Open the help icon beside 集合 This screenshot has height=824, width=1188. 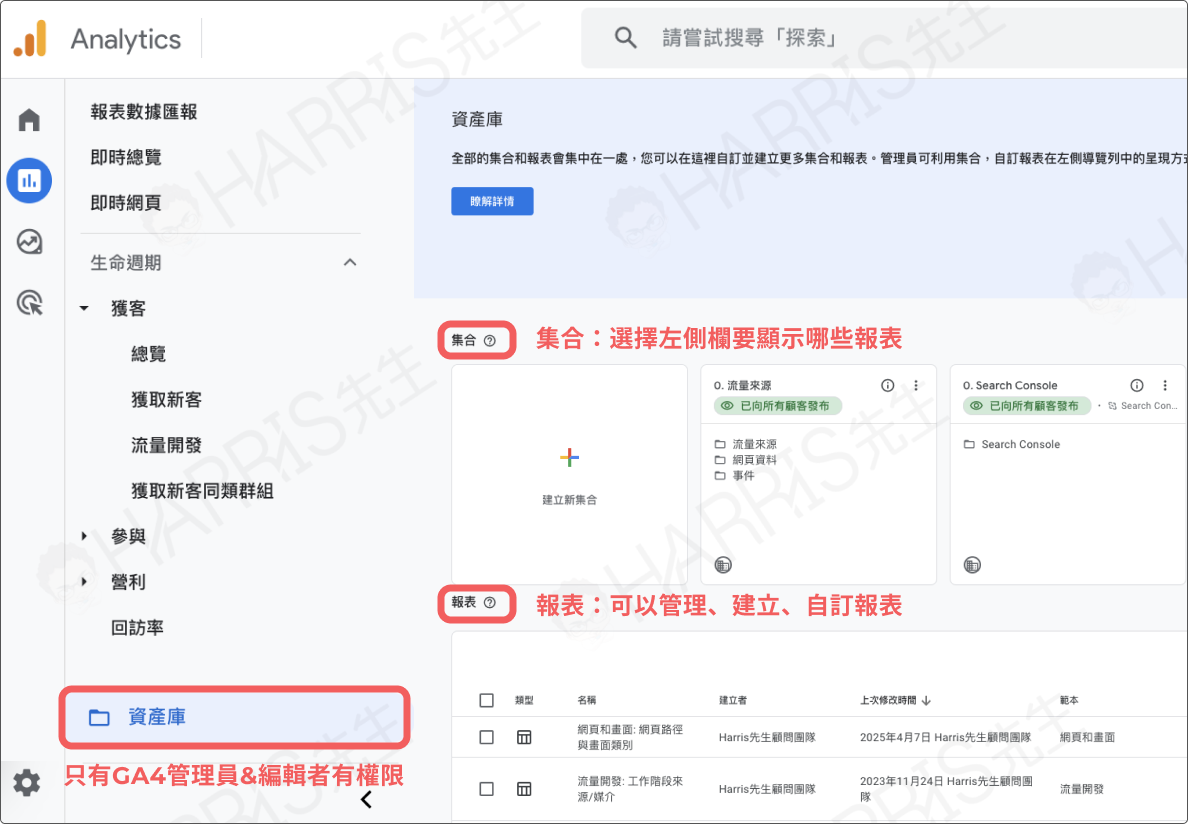(x=489, y=340)
